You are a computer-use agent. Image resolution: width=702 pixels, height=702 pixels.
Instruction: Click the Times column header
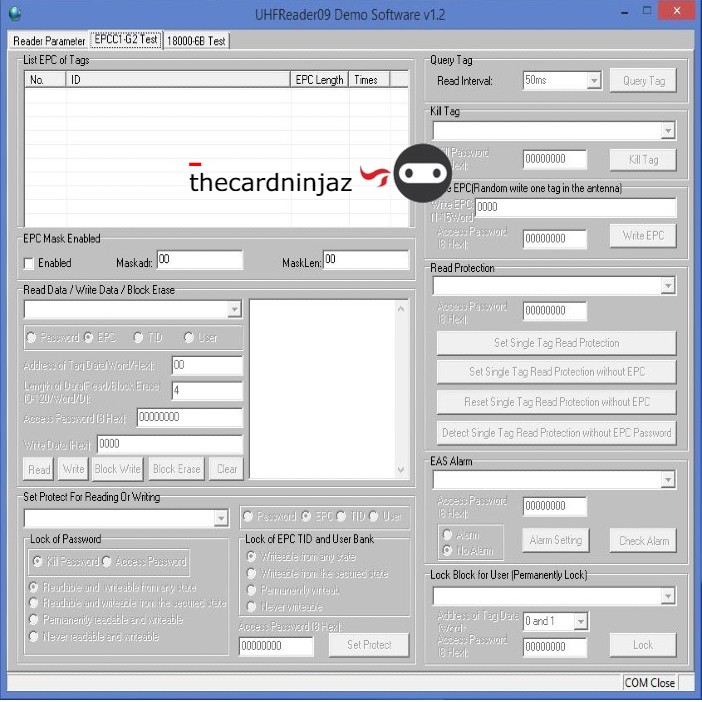click(x=365, y=80)
